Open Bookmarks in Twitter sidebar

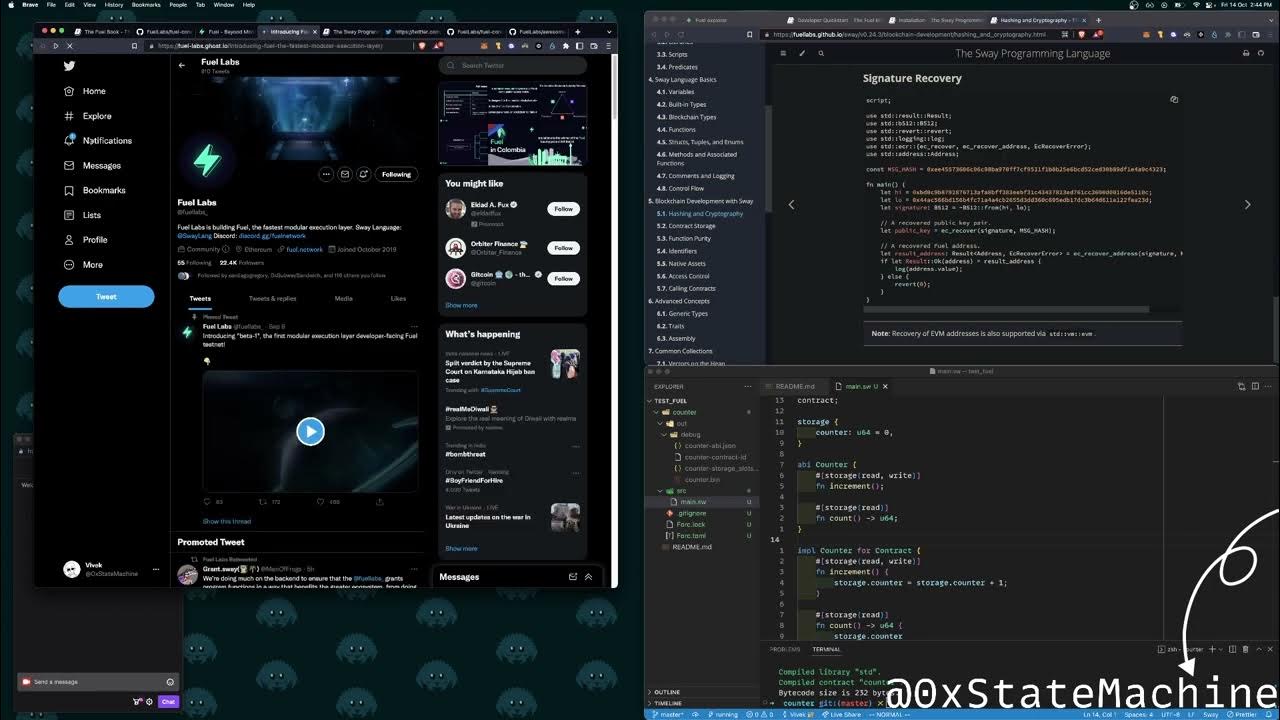click(x=94, y=190)
